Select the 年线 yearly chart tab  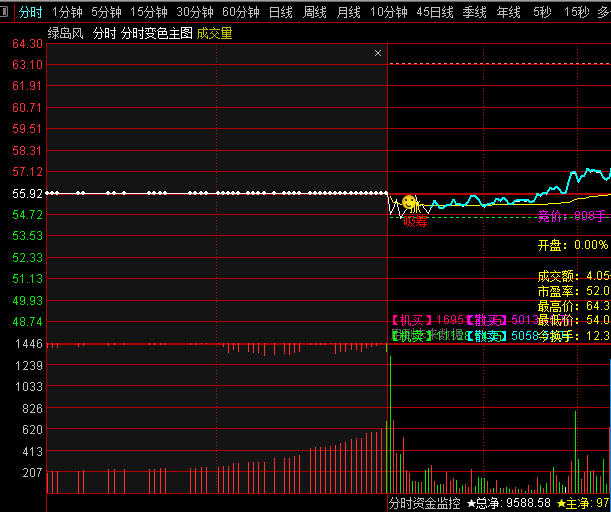point(509,12)
